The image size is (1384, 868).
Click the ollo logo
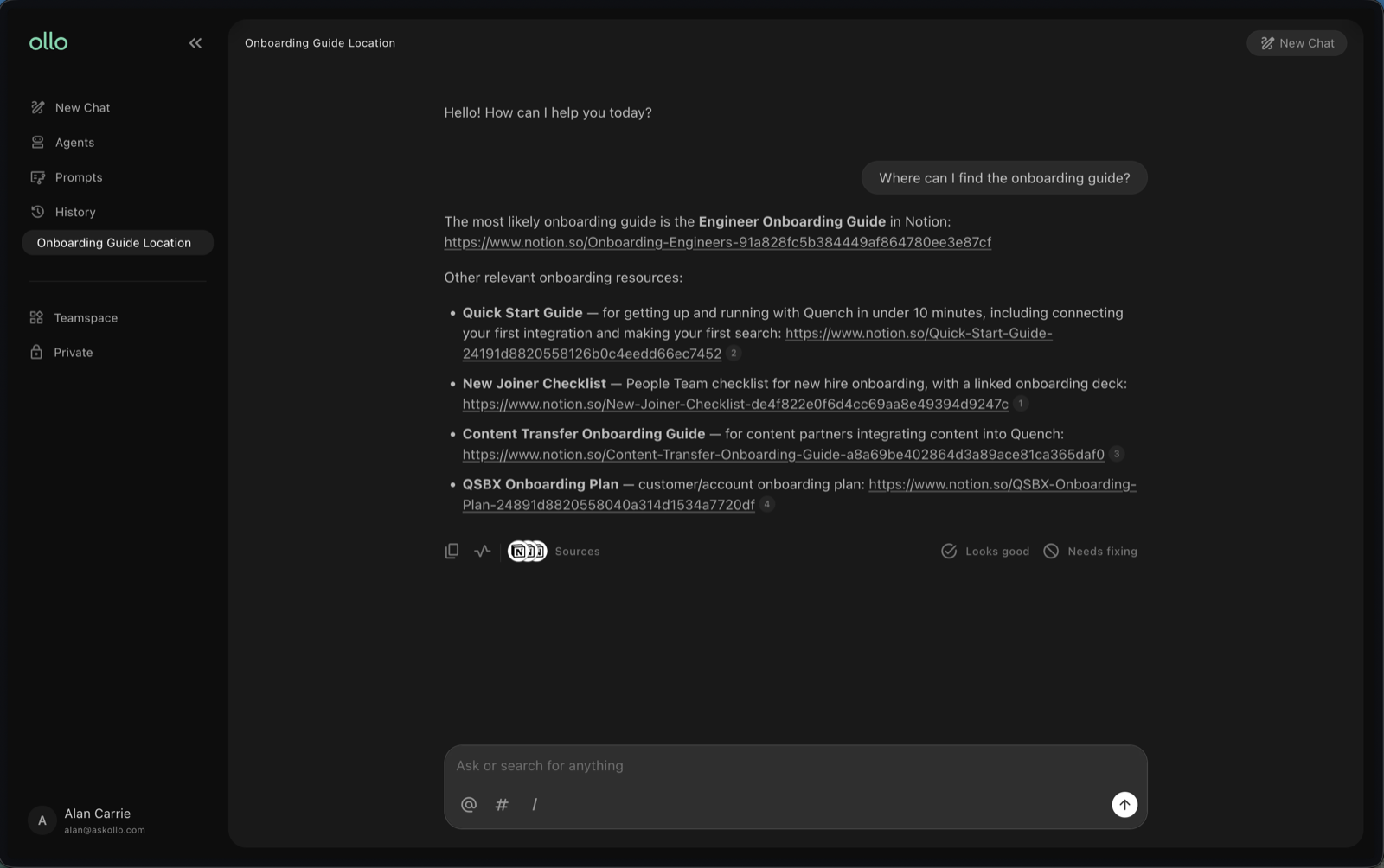click(48, 41)
